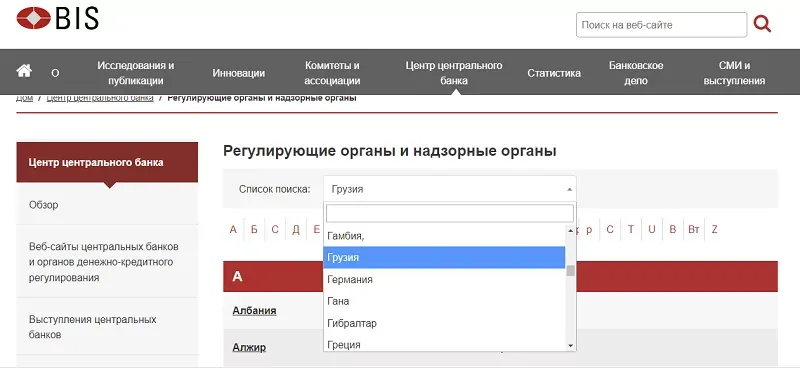Collapse the Грузия search list combo box

449,189
